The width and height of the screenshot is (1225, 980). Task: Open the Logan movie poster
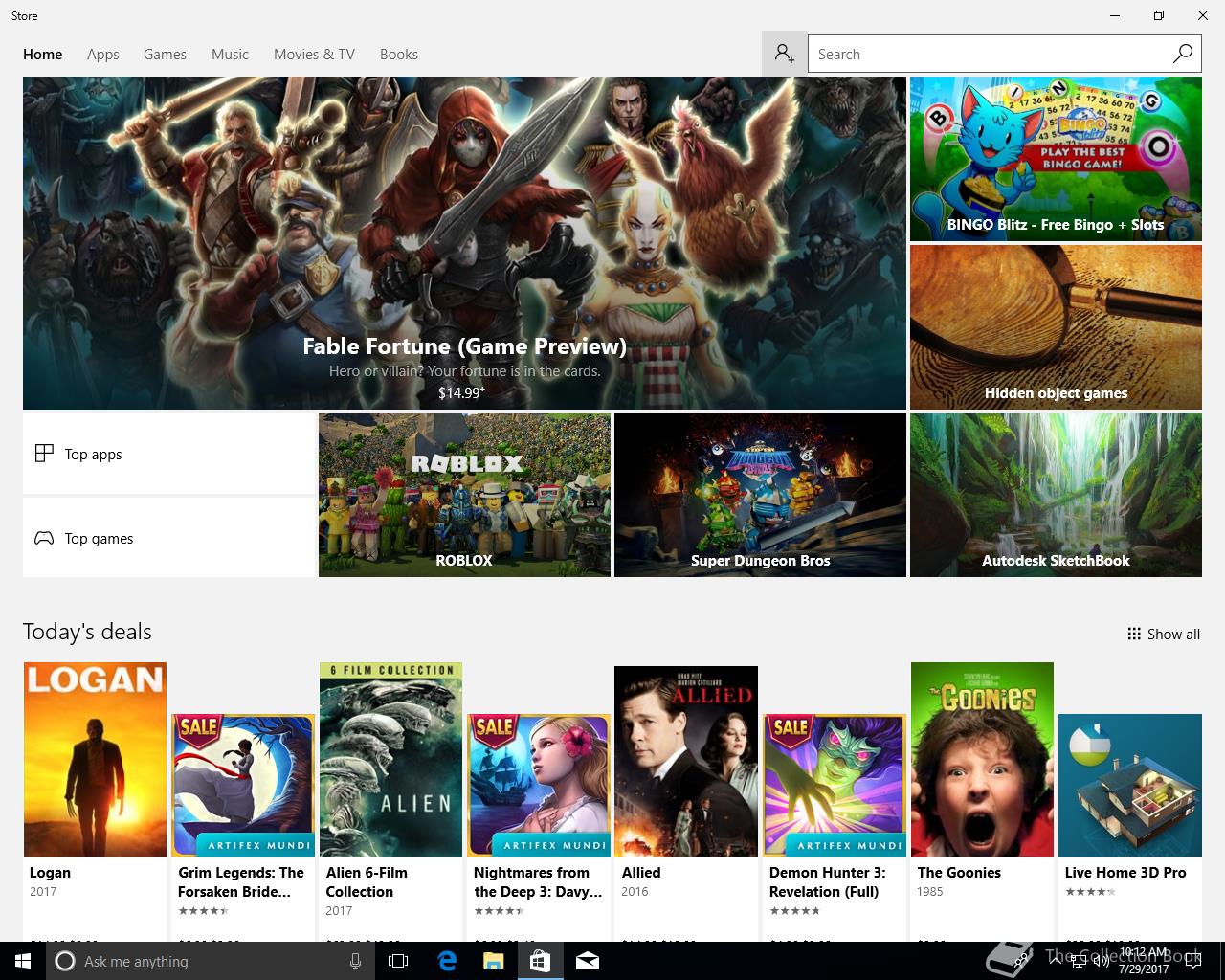coord(95,760)
